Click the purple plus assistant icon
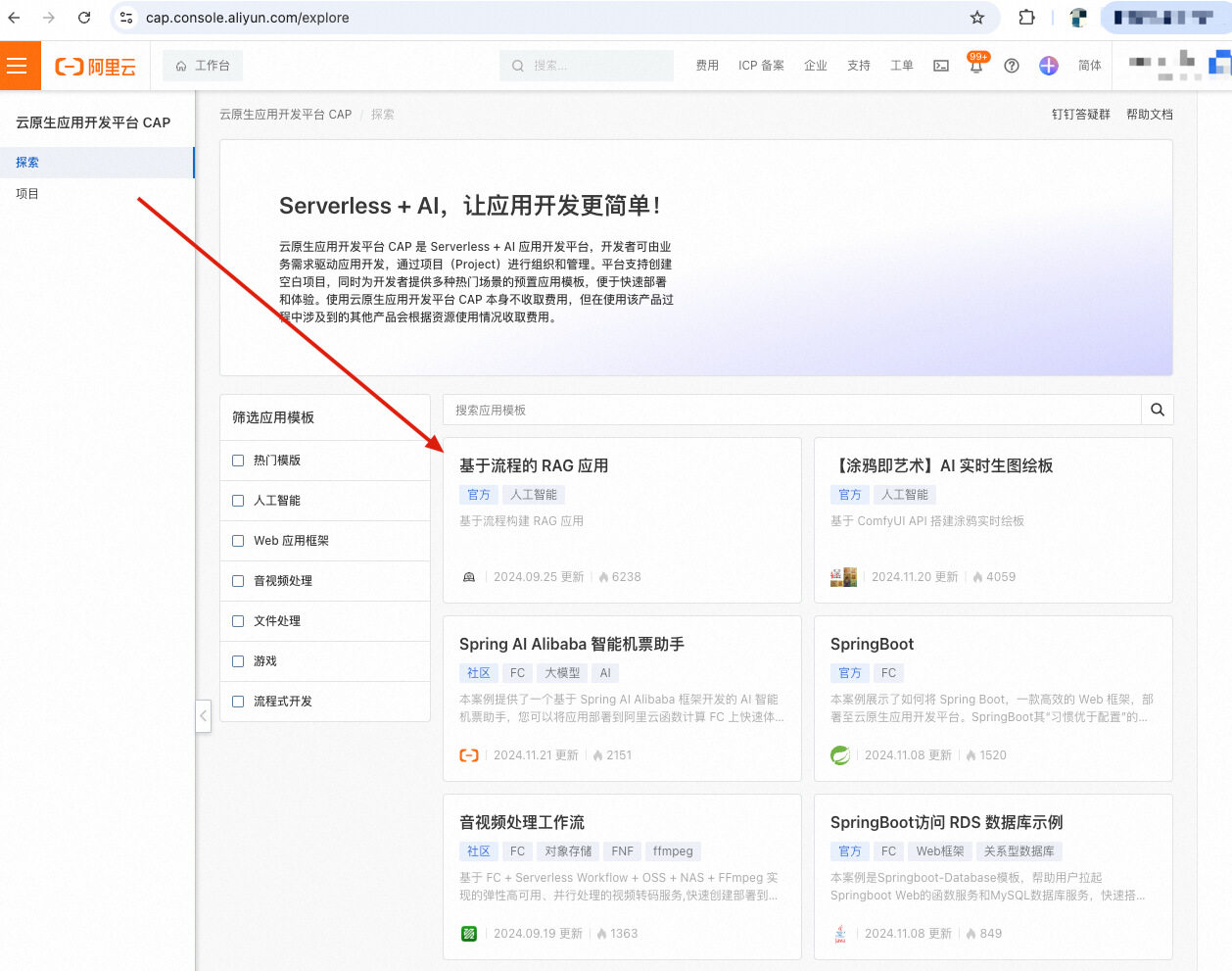 [x=1049, y=66]
